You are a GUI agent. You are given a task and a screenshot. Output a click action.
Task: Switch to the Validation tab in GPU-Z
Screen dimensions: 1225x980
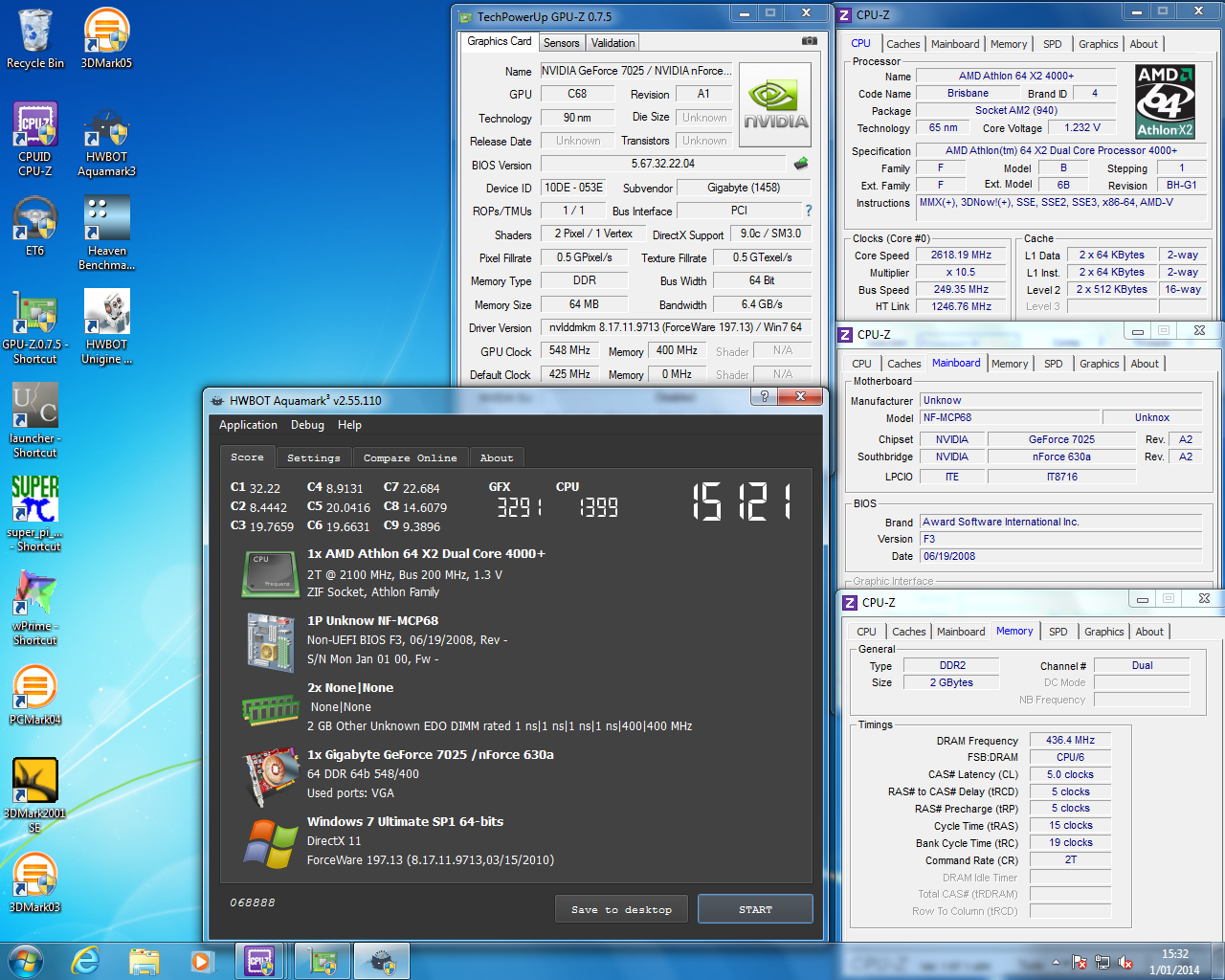pyautogui.click(x=612, y=43)
